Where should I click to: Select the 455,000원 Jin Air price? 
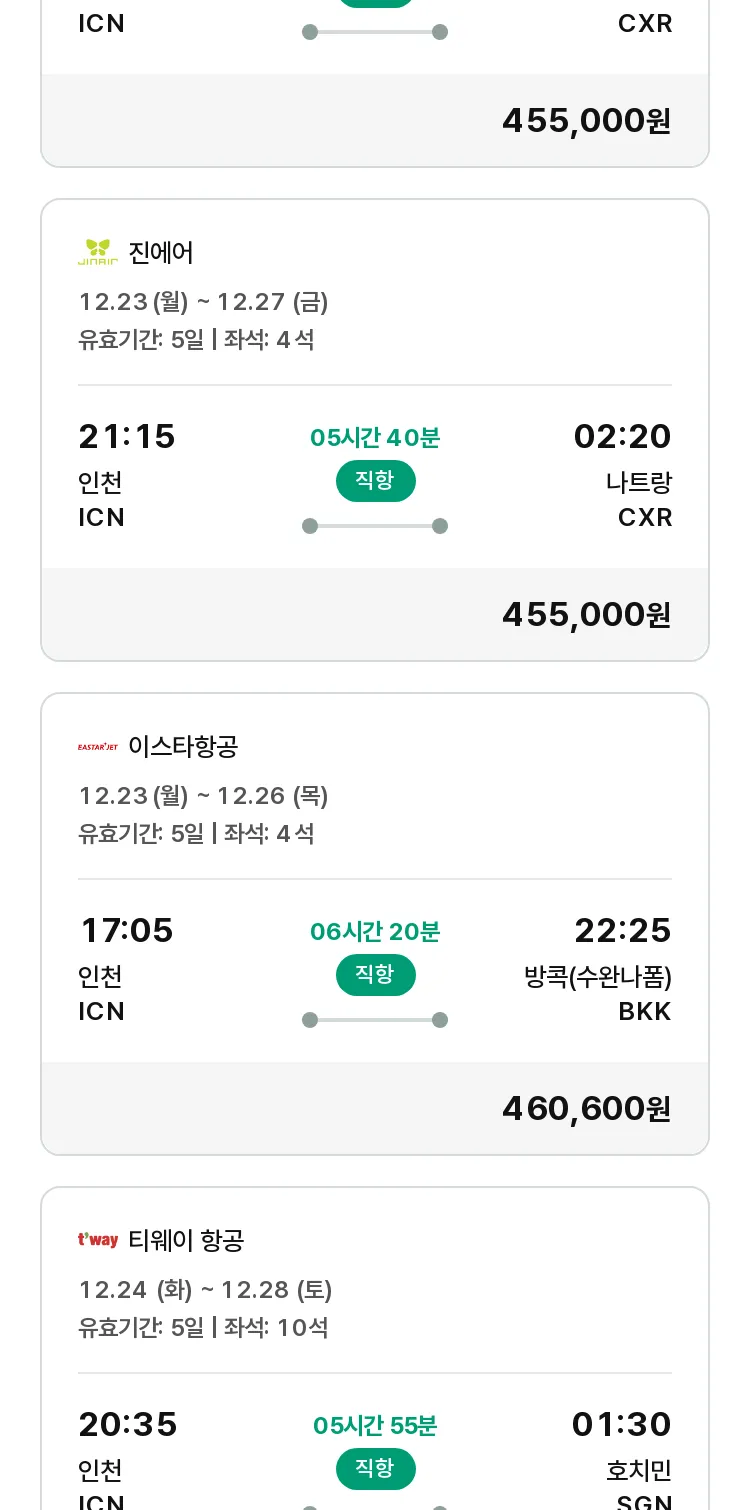click(x=586, y=614)
